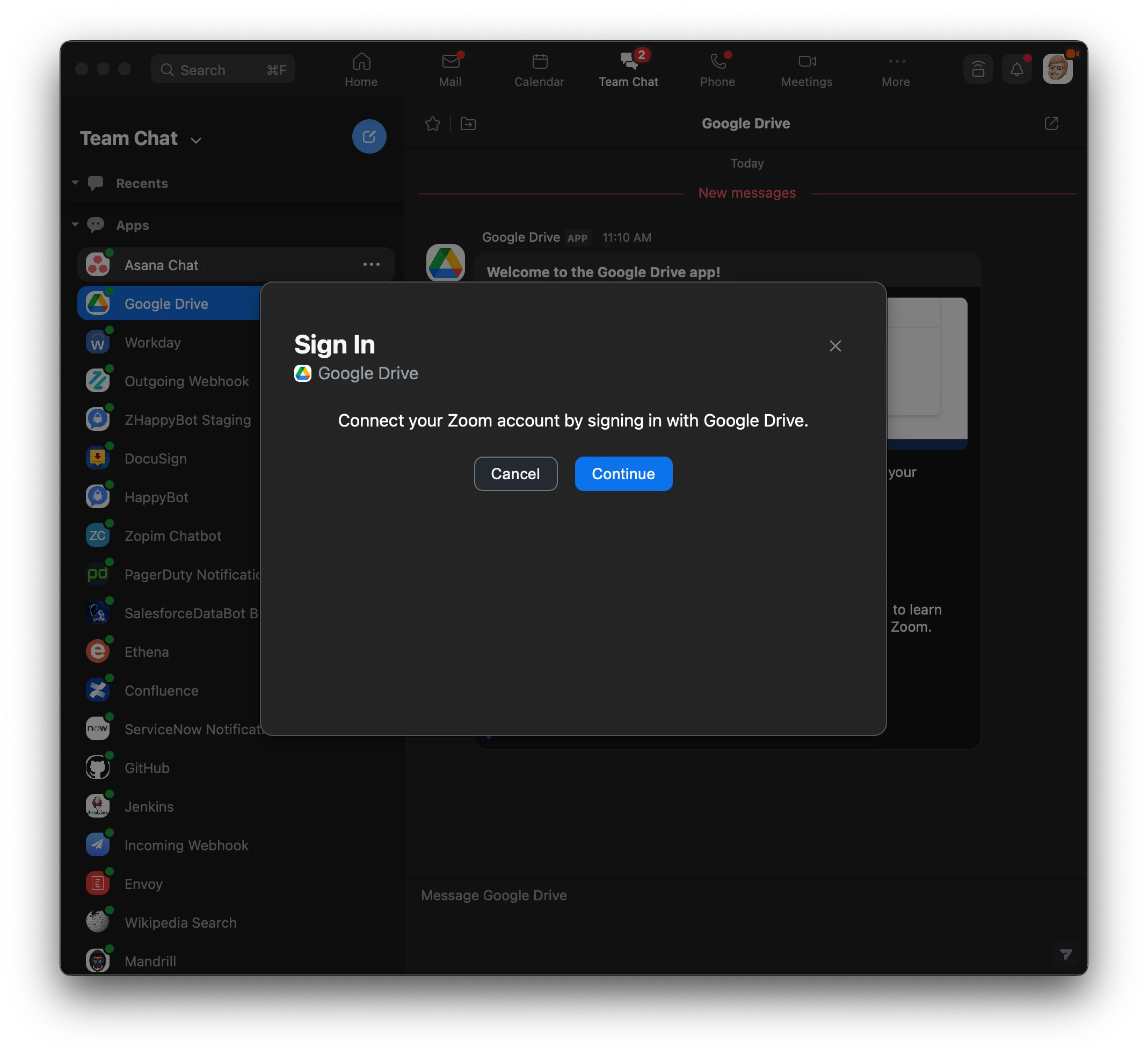Expand the Team Chat header dropdown

click(195, 140)
